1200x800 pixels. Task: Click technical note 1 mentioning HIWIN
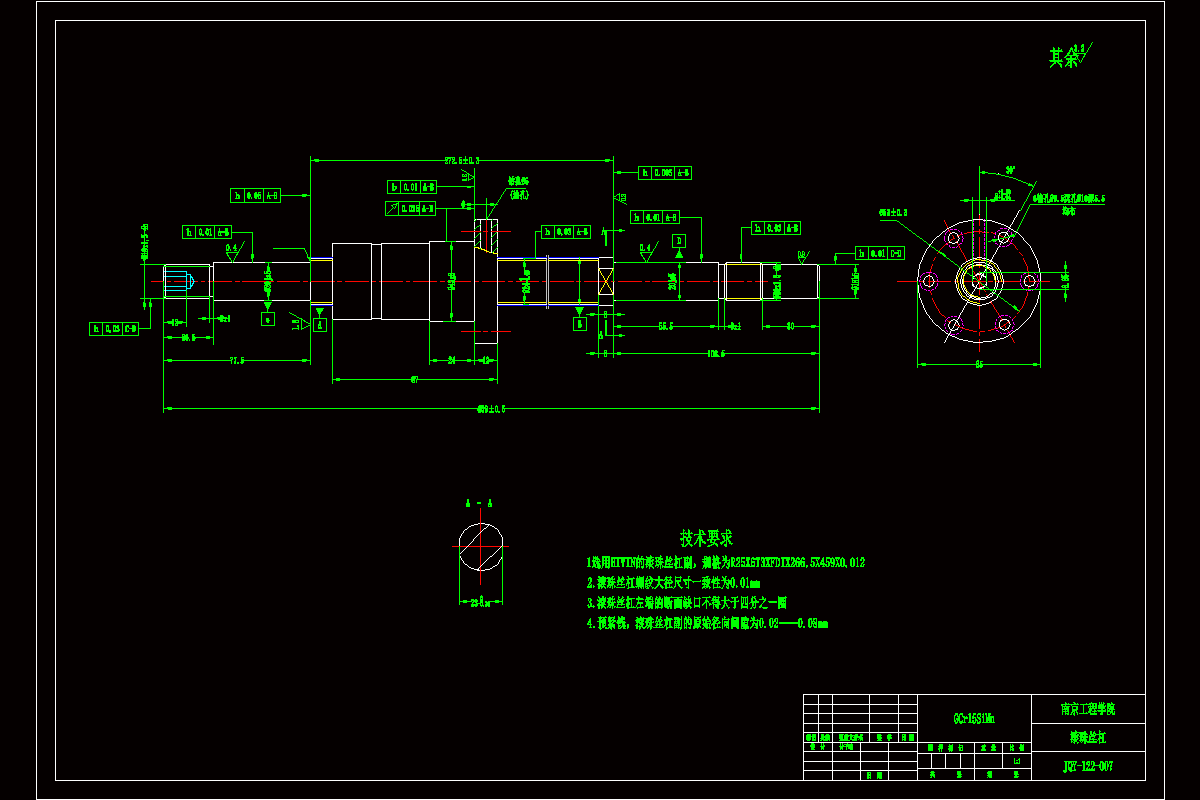(x=725, y=563)
